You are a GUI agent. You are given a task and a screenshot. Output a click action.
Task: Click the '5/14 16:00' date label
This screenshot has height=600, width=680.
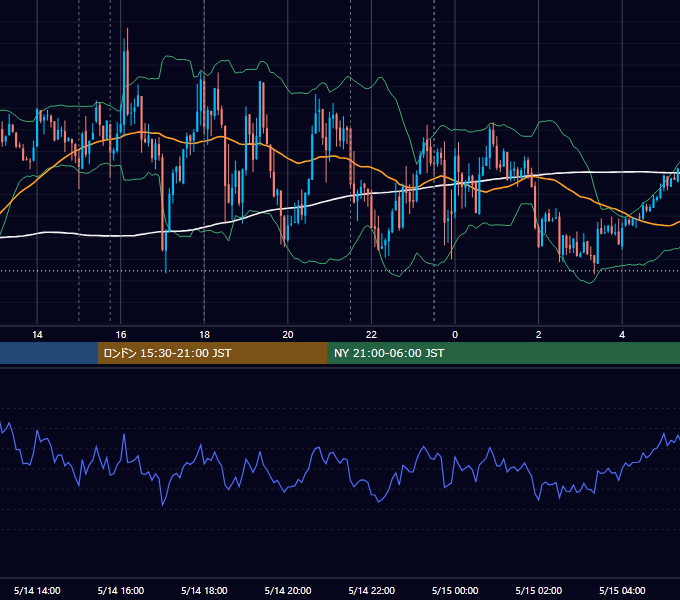click(121, 590)
